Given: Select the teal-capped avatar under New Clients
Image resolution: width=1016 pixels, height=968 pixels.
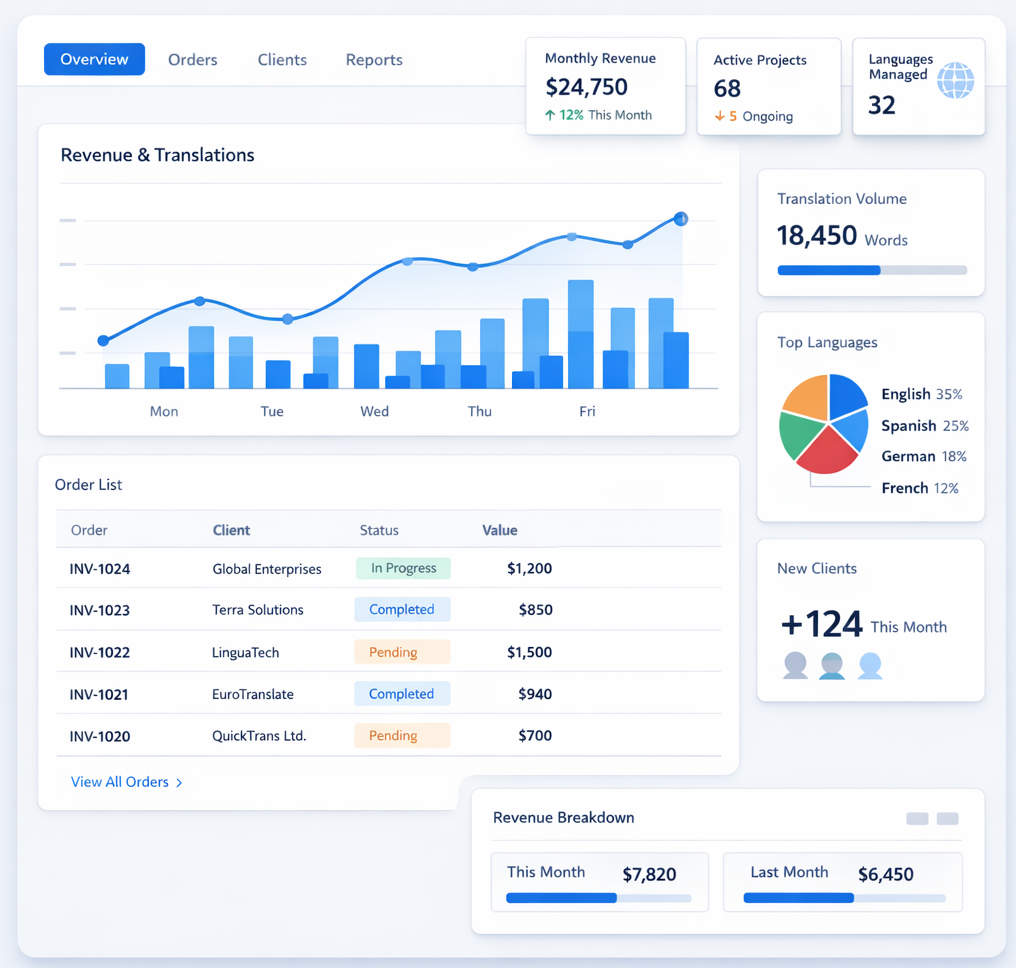Looking at the screenshot, I should point(832,665).
